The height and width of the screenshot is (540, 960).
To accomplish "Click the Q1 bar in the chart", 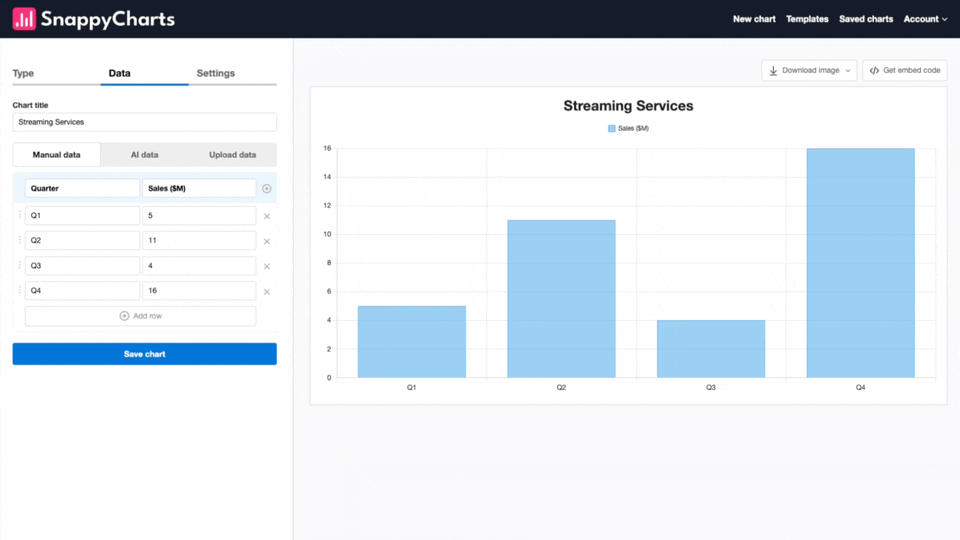I will point(411,342).
